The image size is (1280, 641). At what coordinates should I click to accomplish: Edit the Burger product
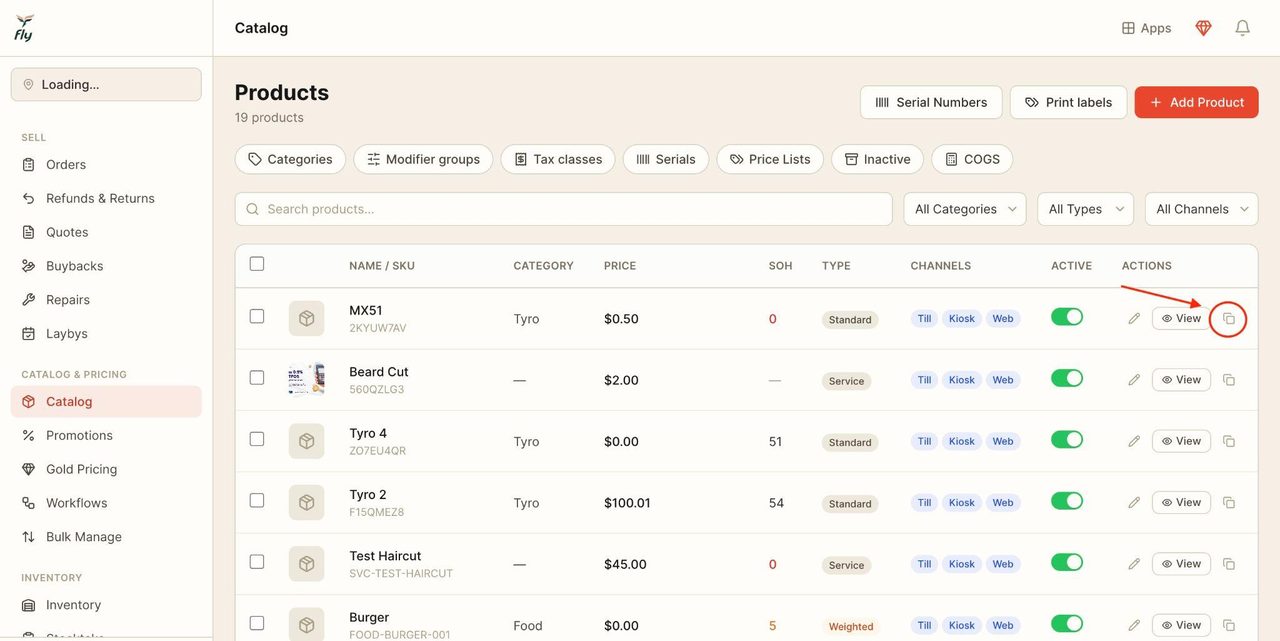click(x=1134, y=625)
